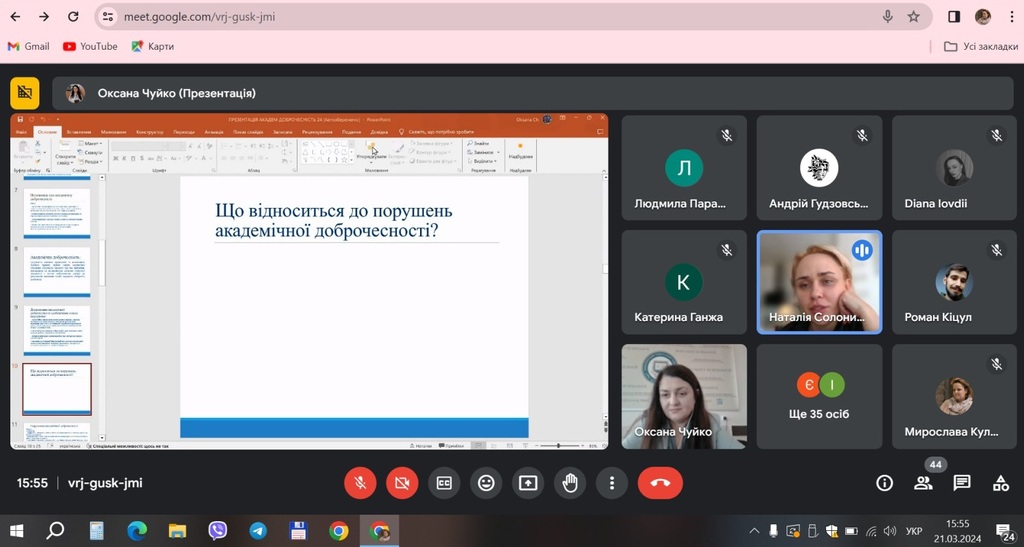Select Наталія Солони video tile
Image resolution: width=1024 pixels, height=547 pixels.
pyautogui.click(x=819, y=282)
